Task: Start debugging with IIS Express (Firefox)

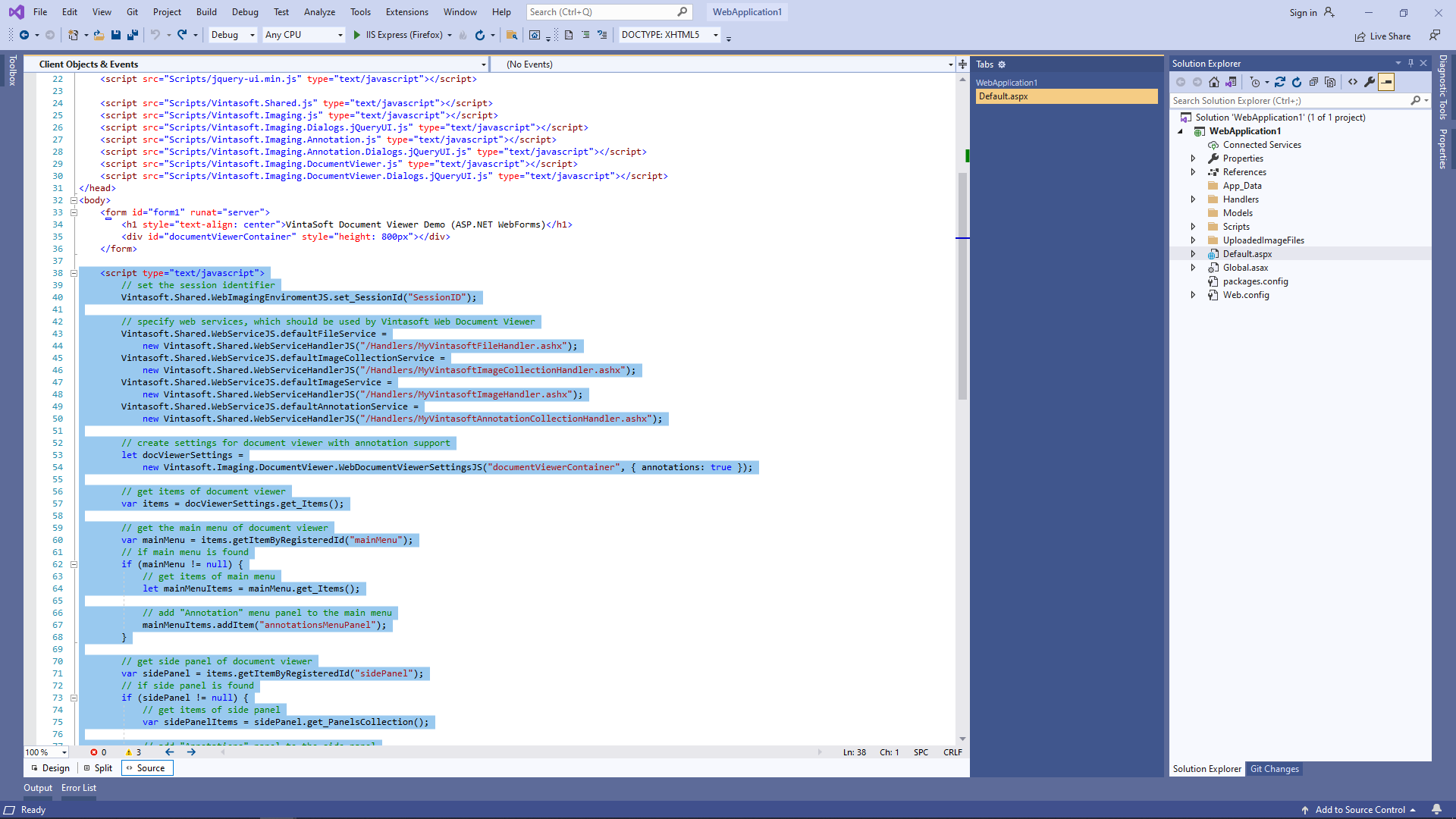Action: point(357,35)
